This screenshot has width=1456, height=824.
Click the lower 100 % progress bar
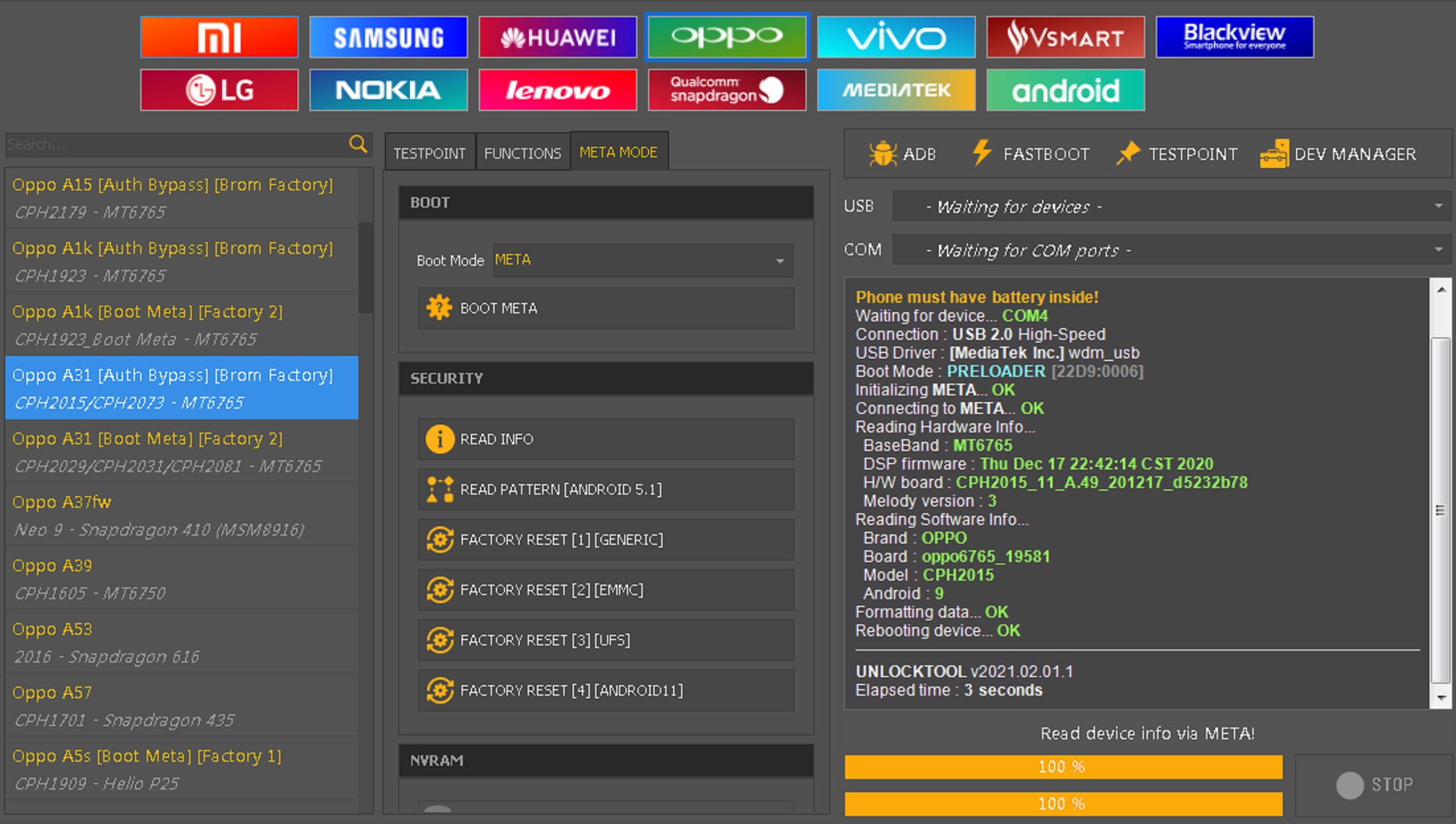pos(1063,804)
